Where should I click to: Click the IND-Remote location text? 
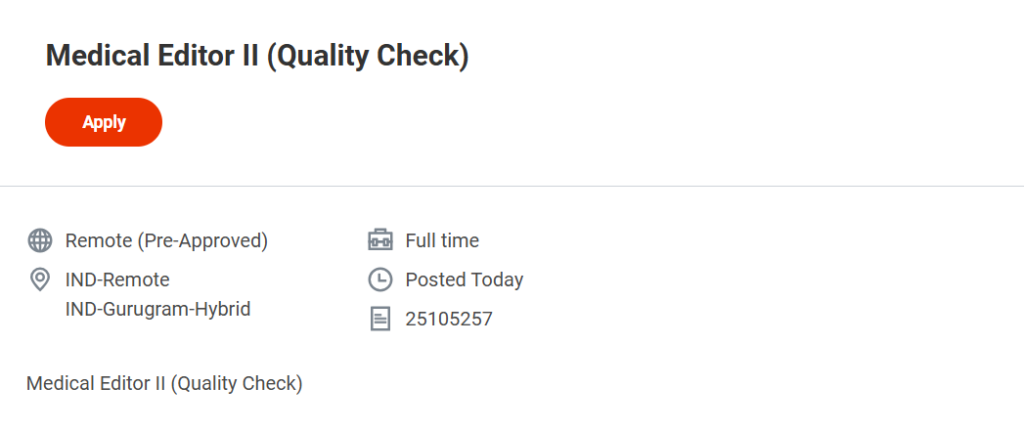coord(117,280)
